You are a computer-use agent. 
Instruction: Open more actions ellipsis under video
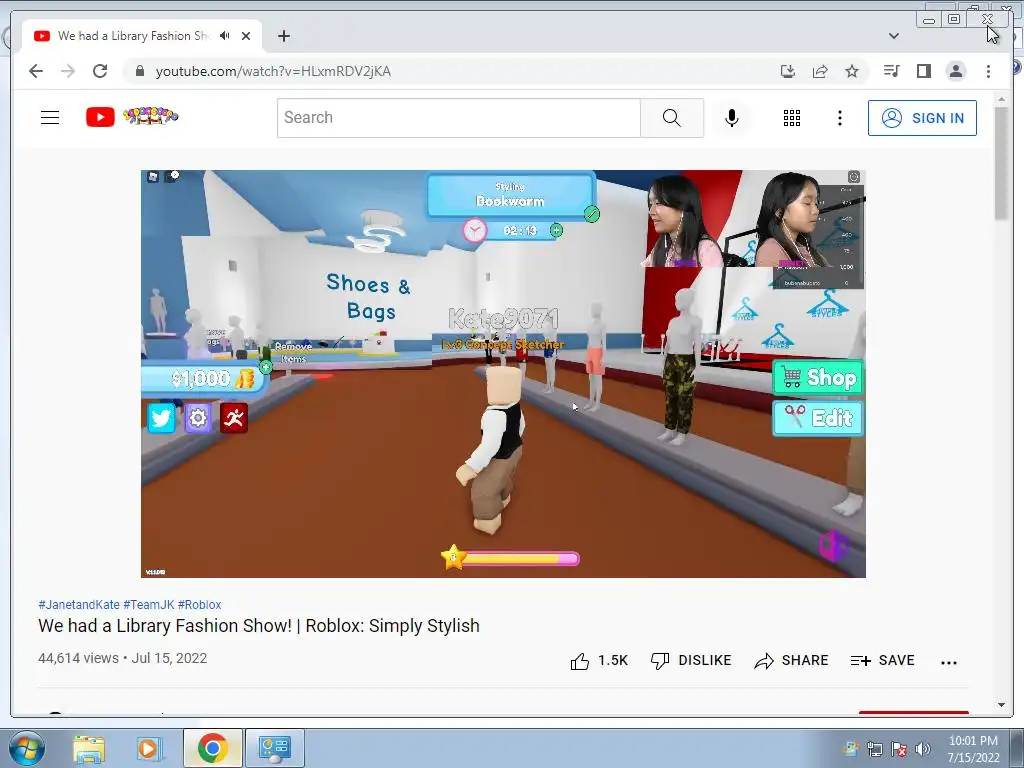949,662
